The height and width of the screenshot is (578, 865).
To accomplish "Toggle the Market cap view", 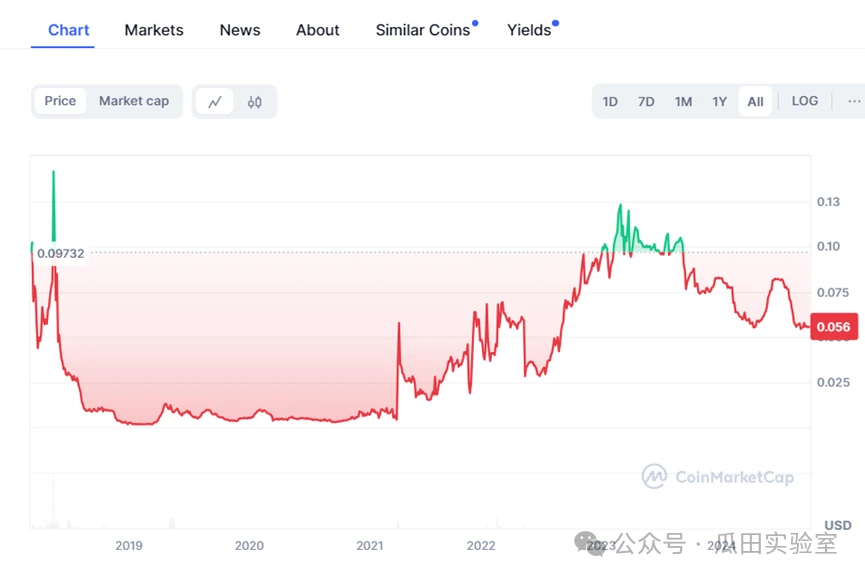I will click(x=134, y=101).
